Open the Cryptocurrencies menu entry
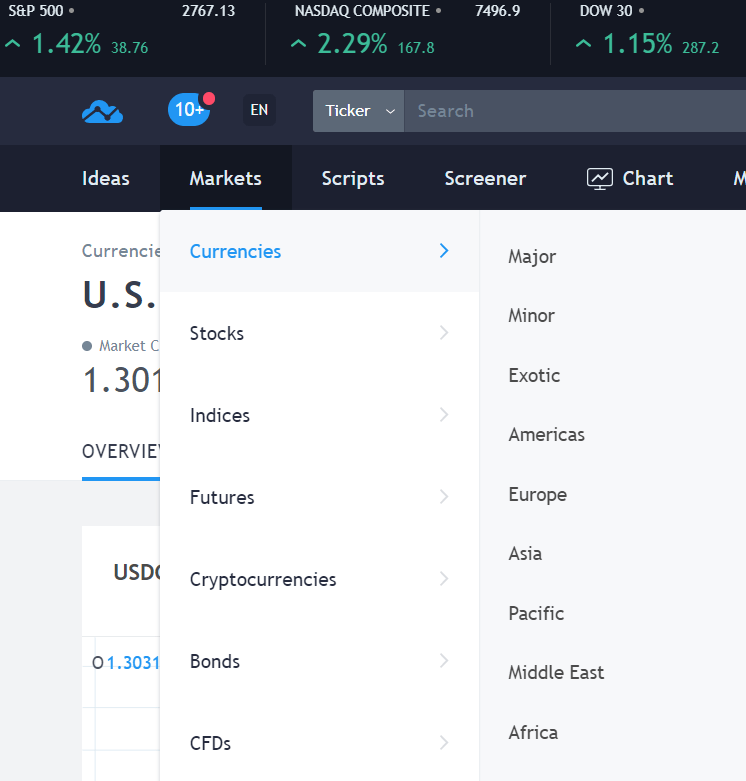Screen dimensions: 746x781 coord(262,579)
